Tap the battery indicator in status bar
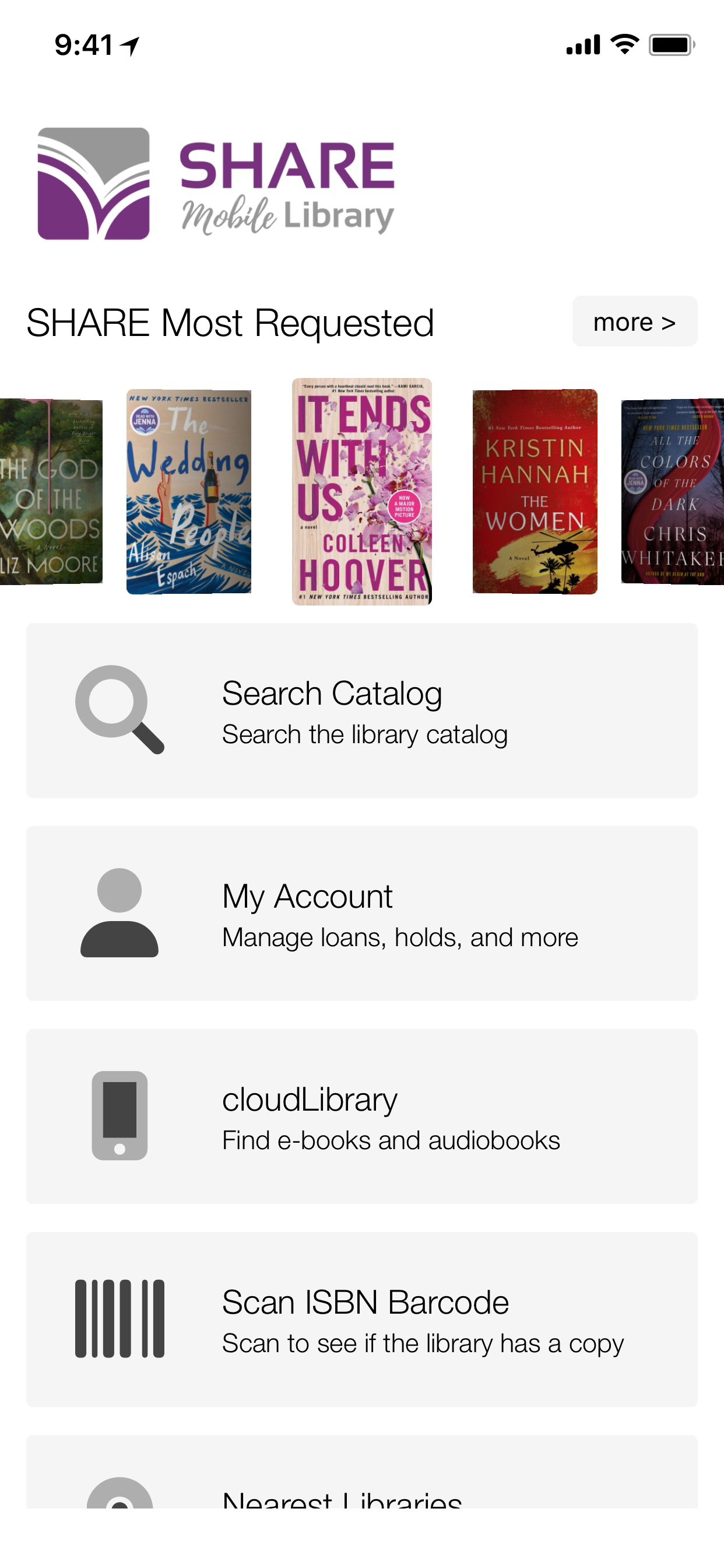 click(672, 44)
